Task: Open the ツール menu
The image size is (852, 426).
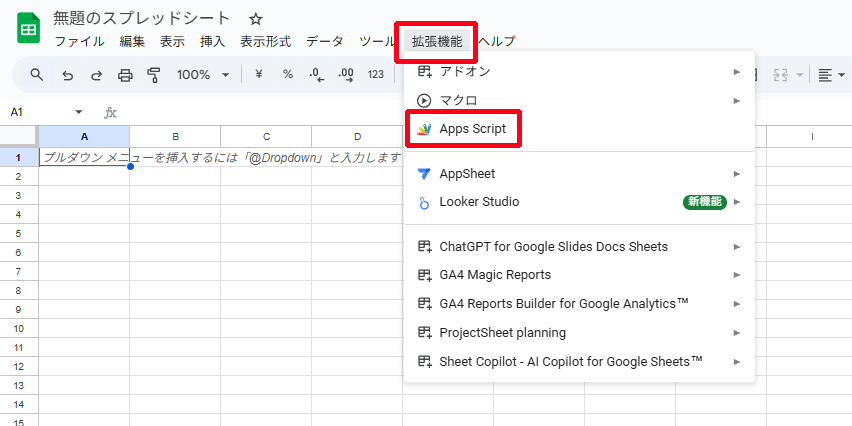Action: click(375, 41)
